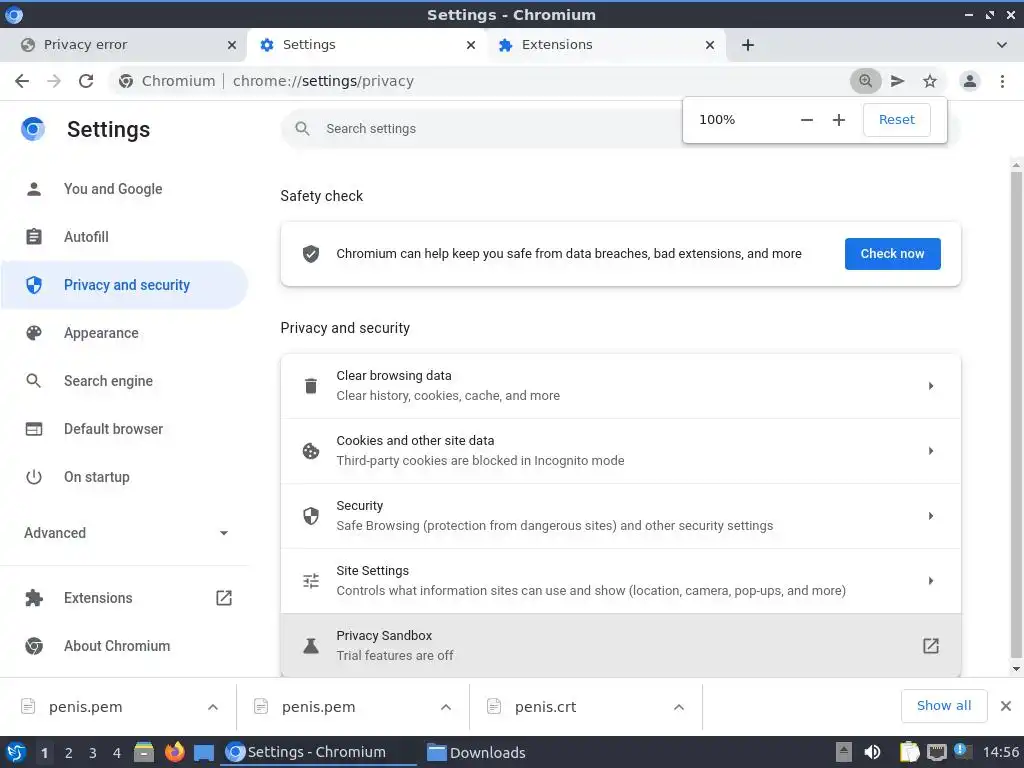Run safety check with Check now
Viewport: 1024px width, 768px height.
pos(893,254)
